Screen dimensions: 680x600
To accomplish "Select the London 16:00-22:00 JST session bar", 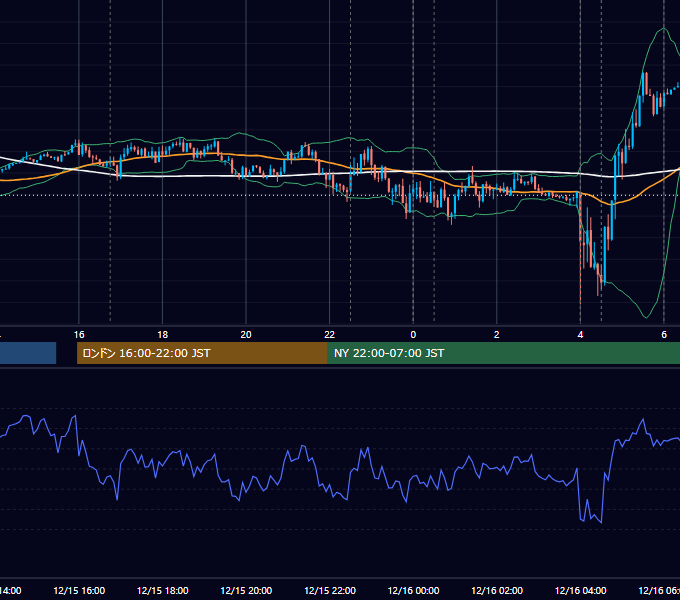I will (x=202, y=353).
